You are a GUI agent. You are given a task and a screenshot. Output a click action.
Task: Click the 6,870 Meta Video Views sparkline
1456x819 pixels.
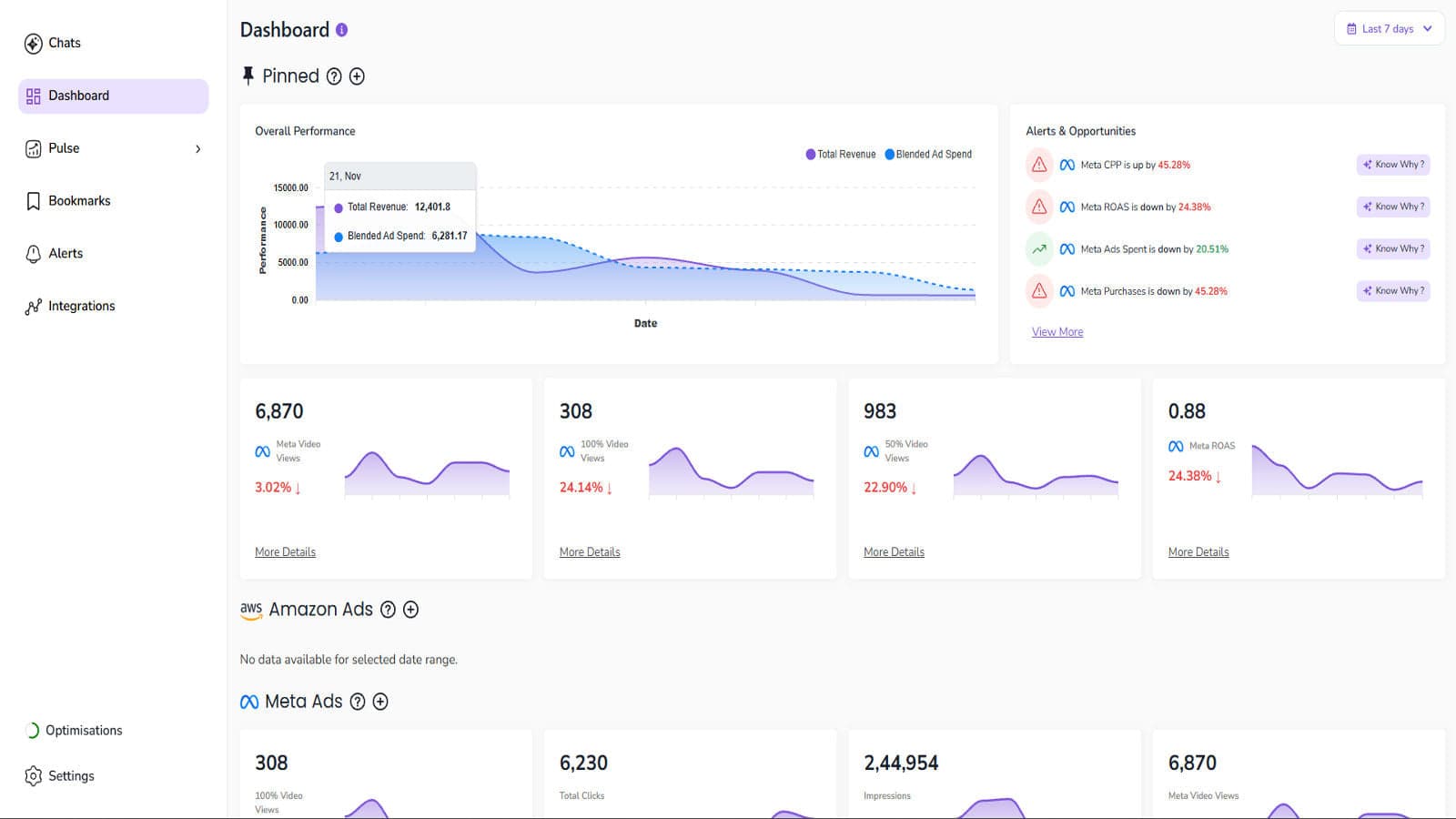[x=427, y=473]
